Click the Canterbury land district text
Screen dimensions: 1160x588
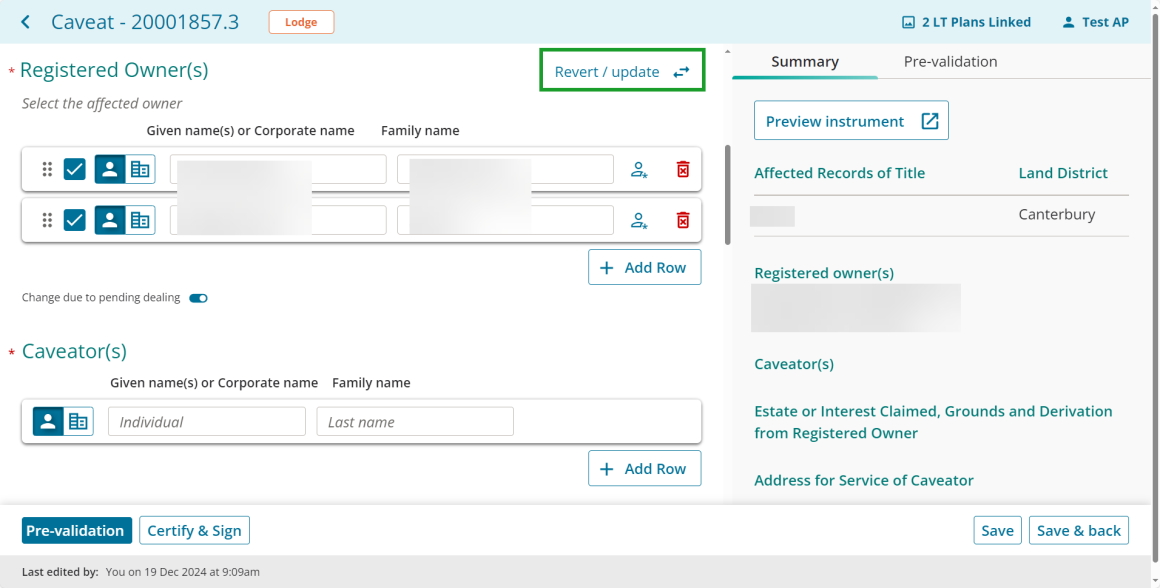(1056, 214)
